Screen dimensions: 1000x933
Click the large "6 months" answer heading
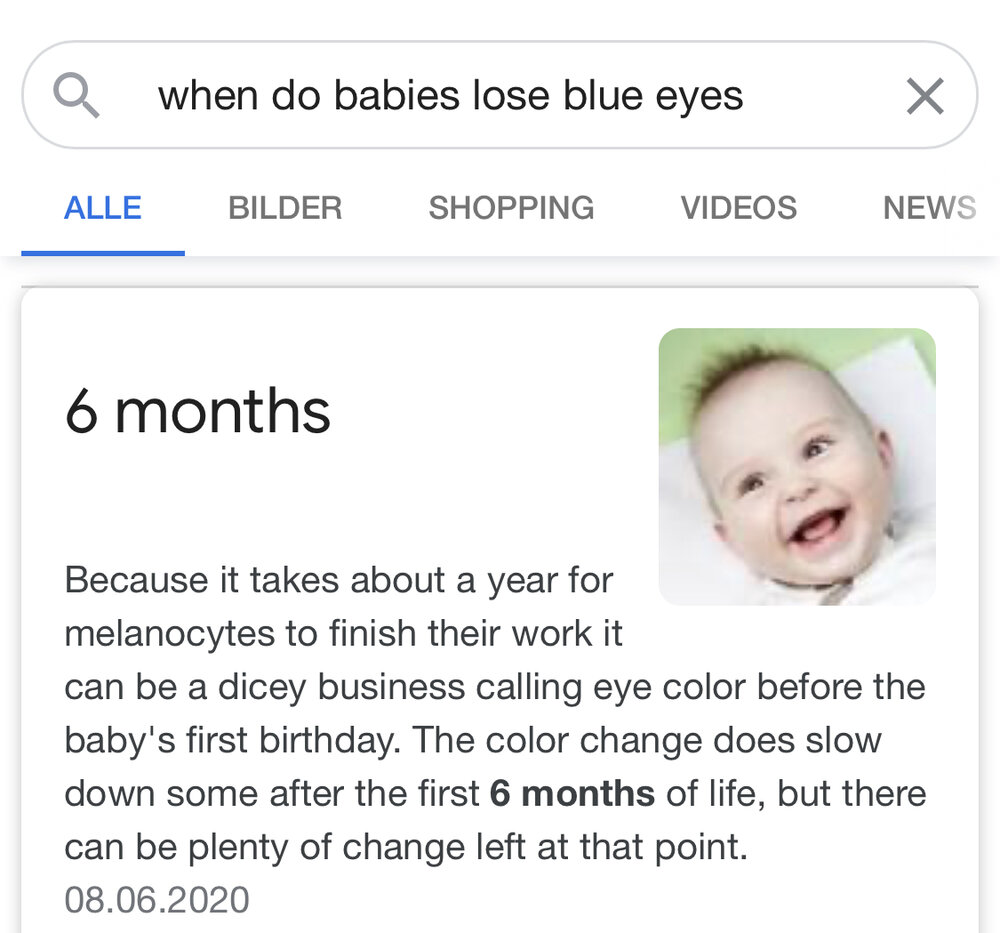198,411
